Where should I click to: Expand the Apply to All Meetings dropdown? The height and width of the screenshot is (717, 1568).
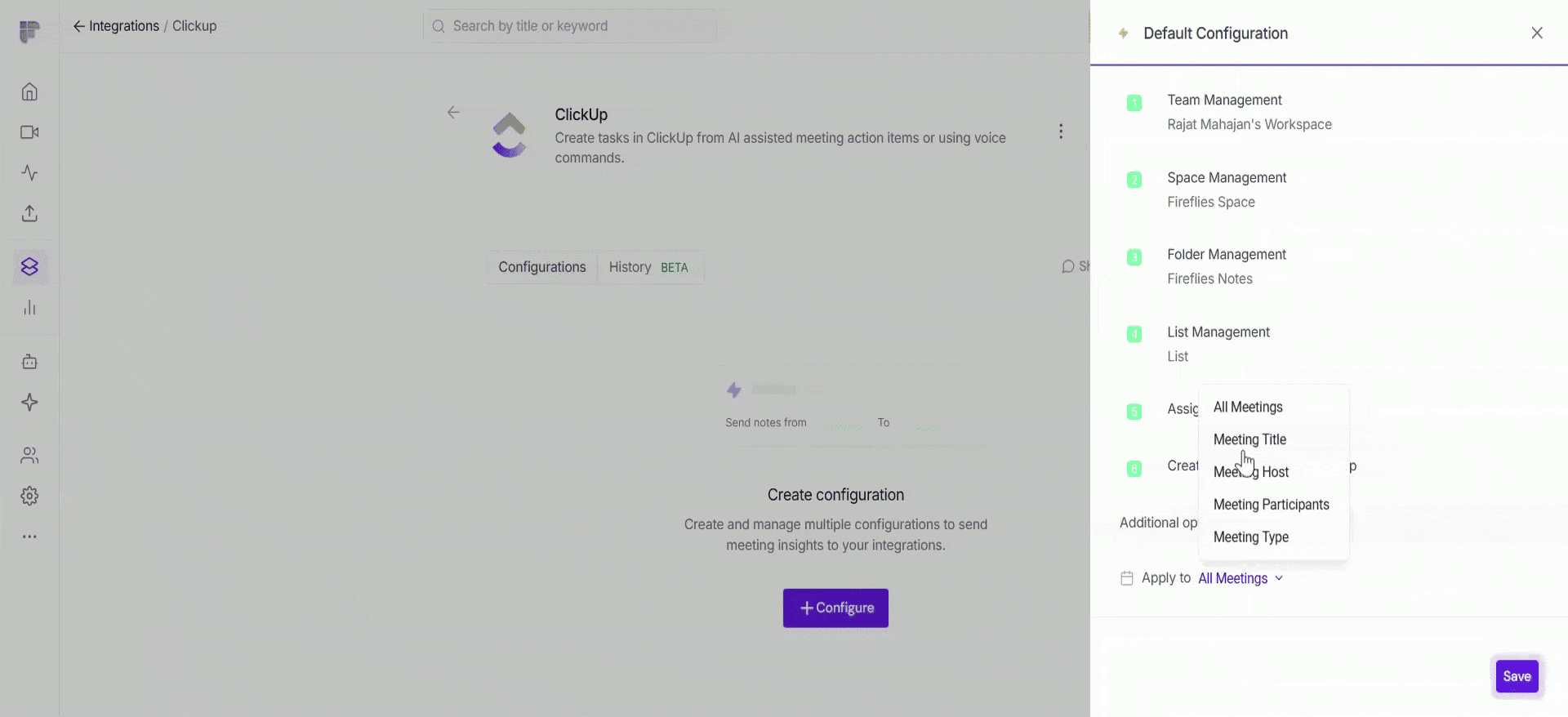1240,578
